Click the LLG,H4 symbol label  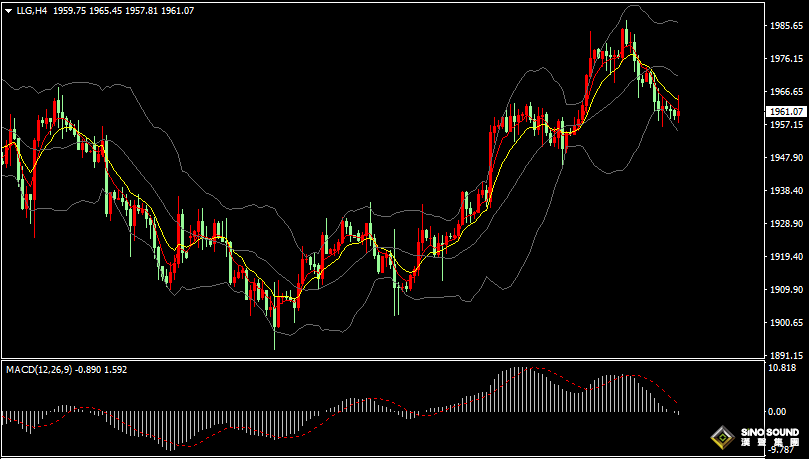[32, 10]
